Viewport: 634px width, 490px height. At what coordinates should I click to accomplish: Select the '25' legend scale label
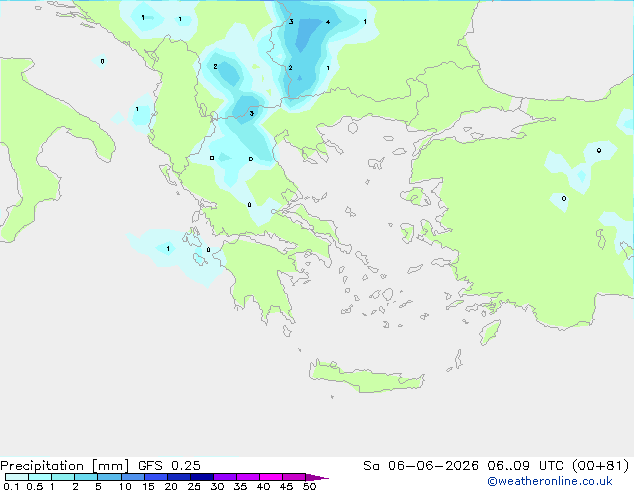[194, 486]
